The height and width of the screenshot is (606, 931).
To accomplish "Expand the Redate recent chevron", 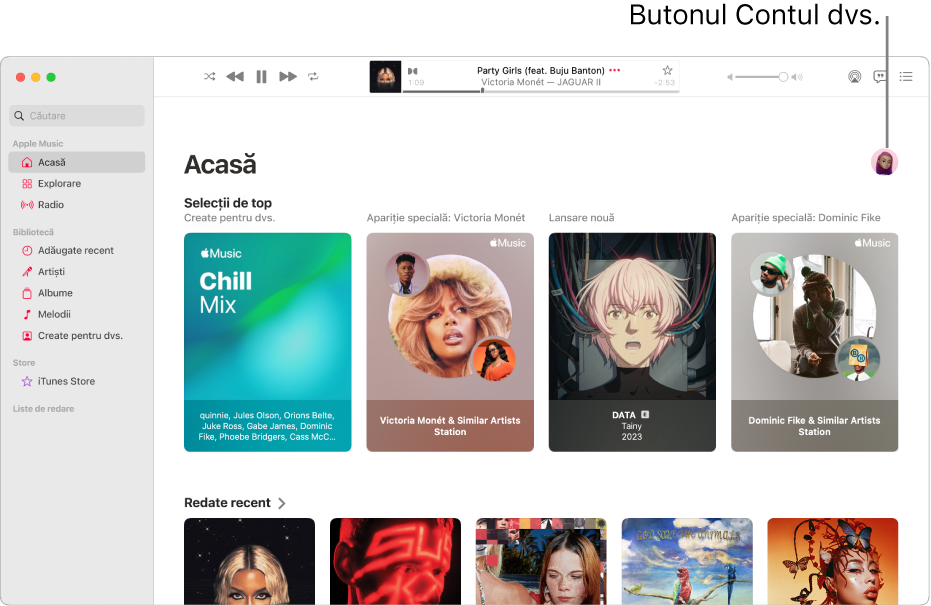I will coord(282,503).
